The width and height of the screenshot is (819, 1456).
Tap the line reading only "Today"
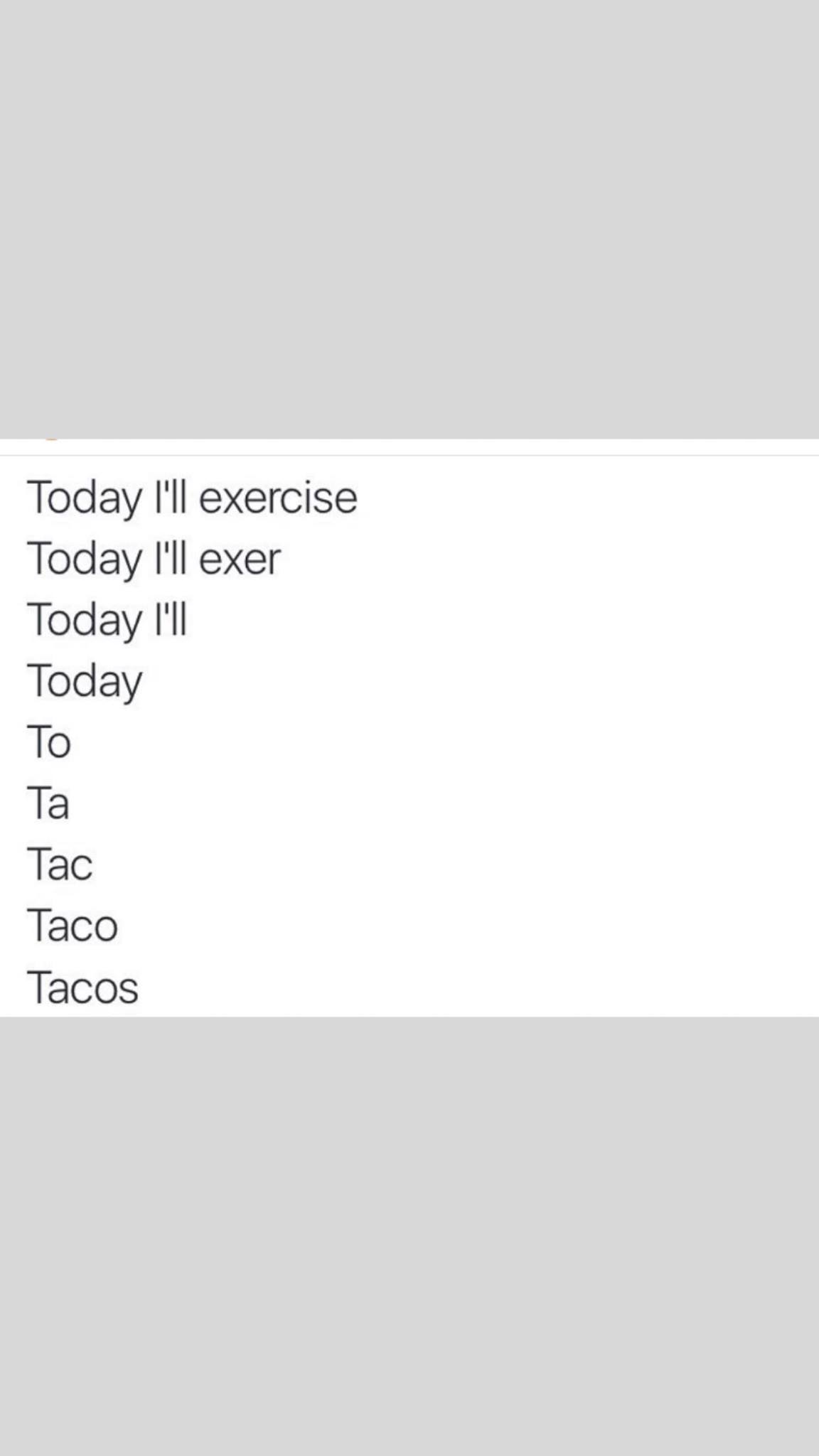coord(85,681)
